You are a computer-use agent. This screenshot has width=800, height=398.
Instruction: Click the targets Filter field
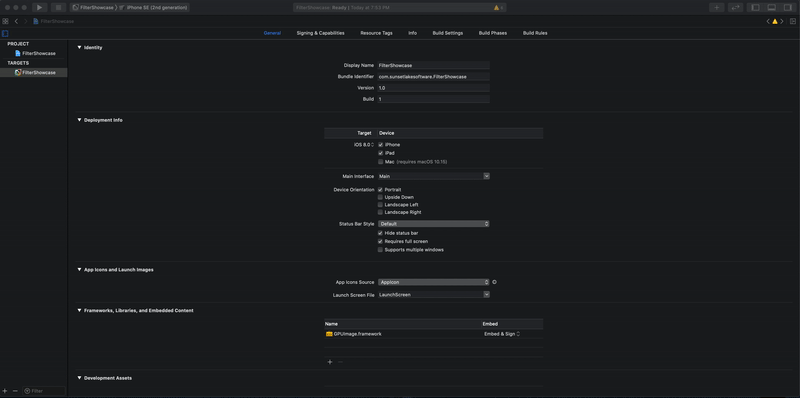44,391
